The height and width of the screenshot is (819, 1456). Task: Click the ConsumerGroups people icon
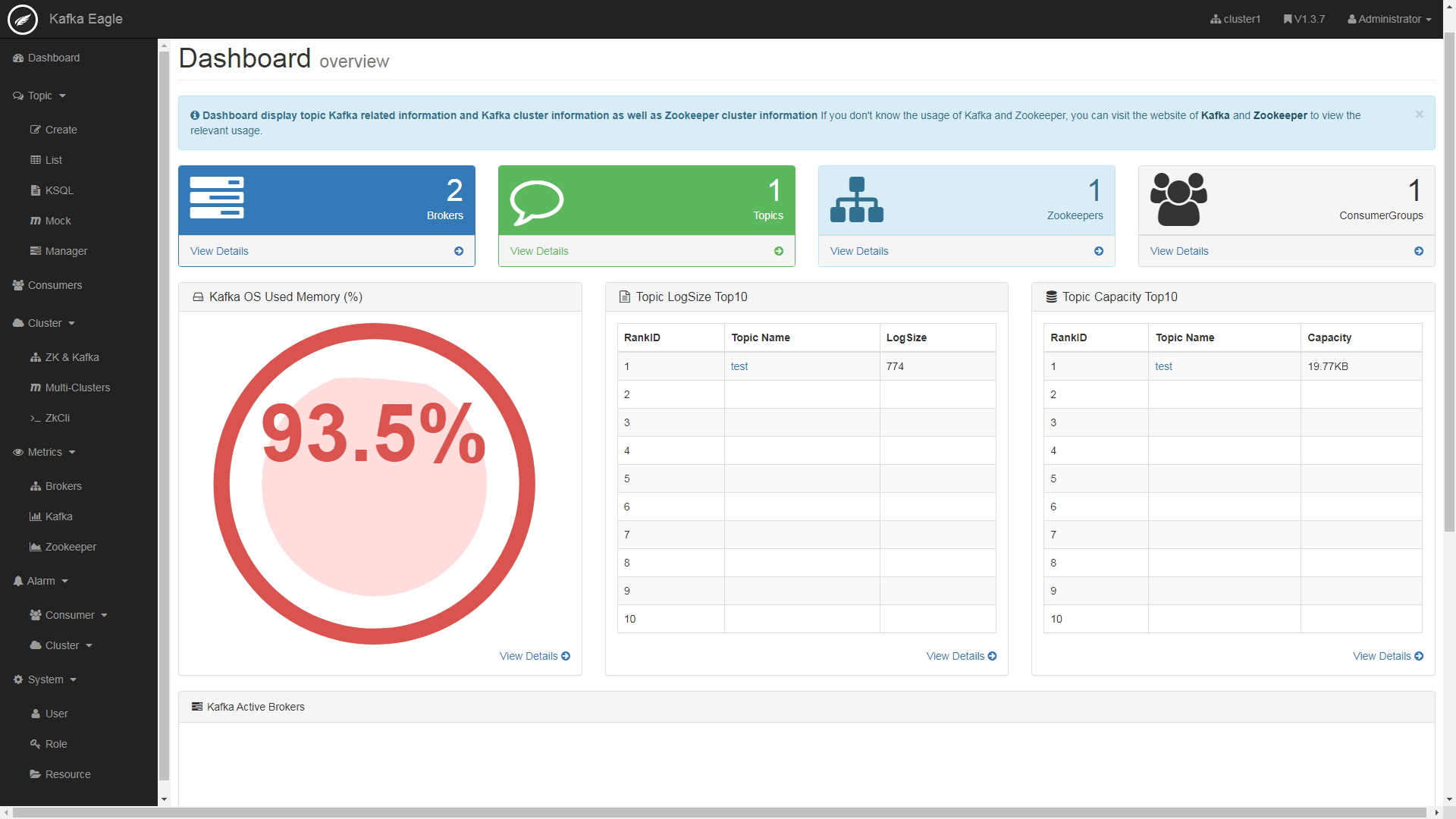[x=1178, y=199]
